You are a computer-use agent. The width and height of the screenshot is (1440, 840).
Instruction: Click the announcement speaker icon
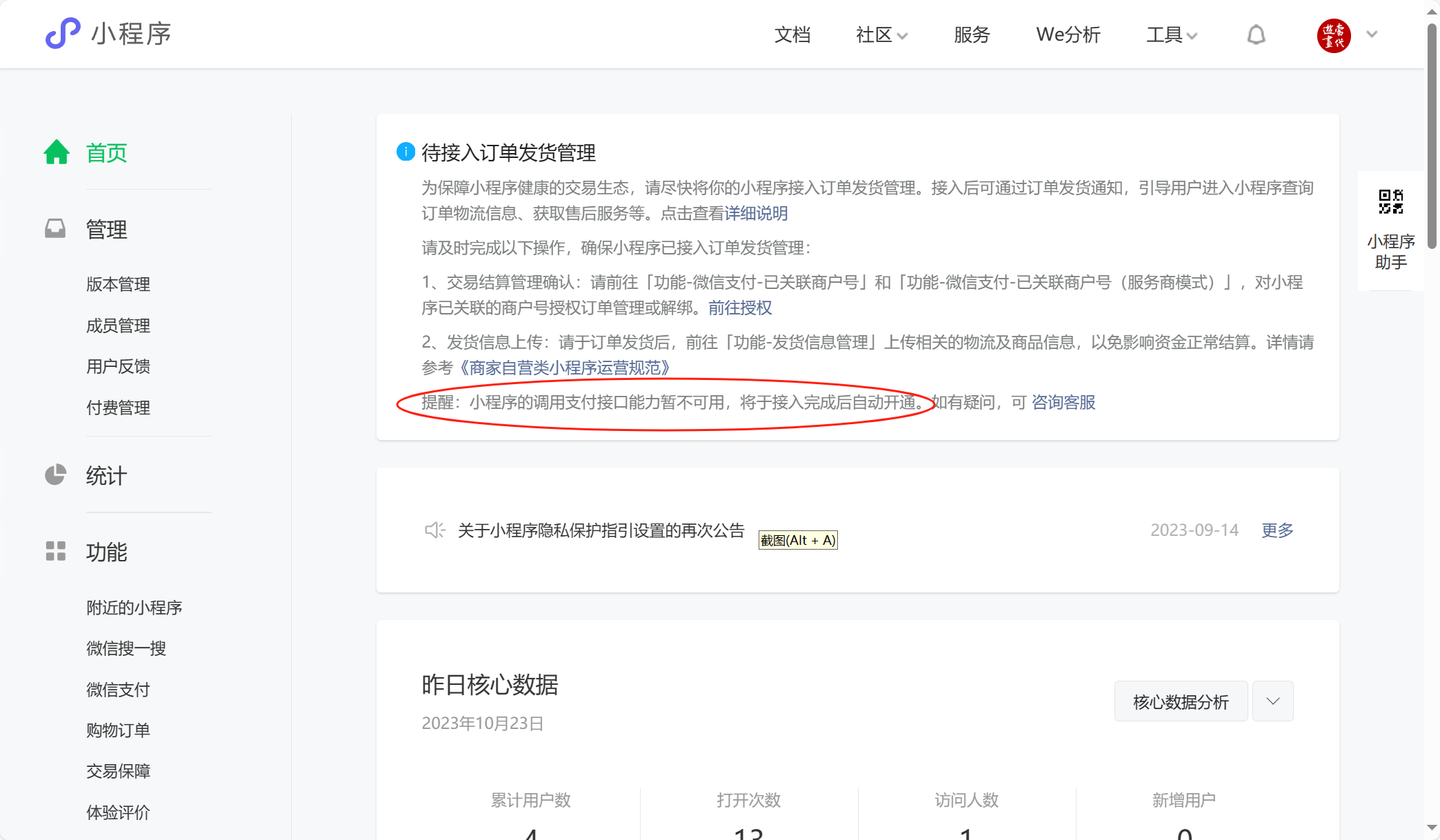point(434,530)
